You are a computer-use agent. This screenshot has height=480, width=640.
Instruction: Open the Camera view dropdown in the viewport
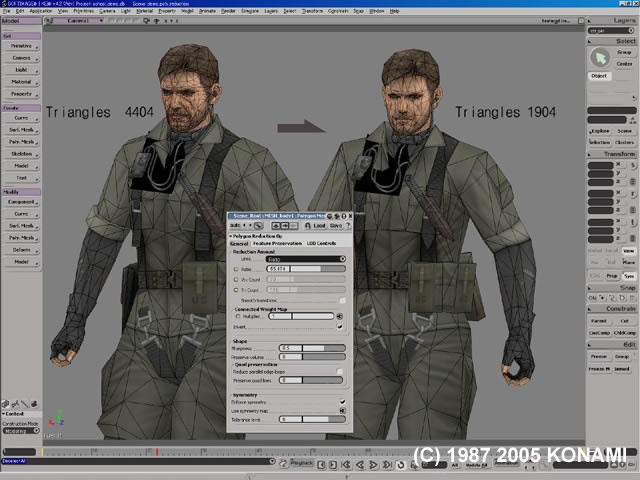(x=80, y=20)
